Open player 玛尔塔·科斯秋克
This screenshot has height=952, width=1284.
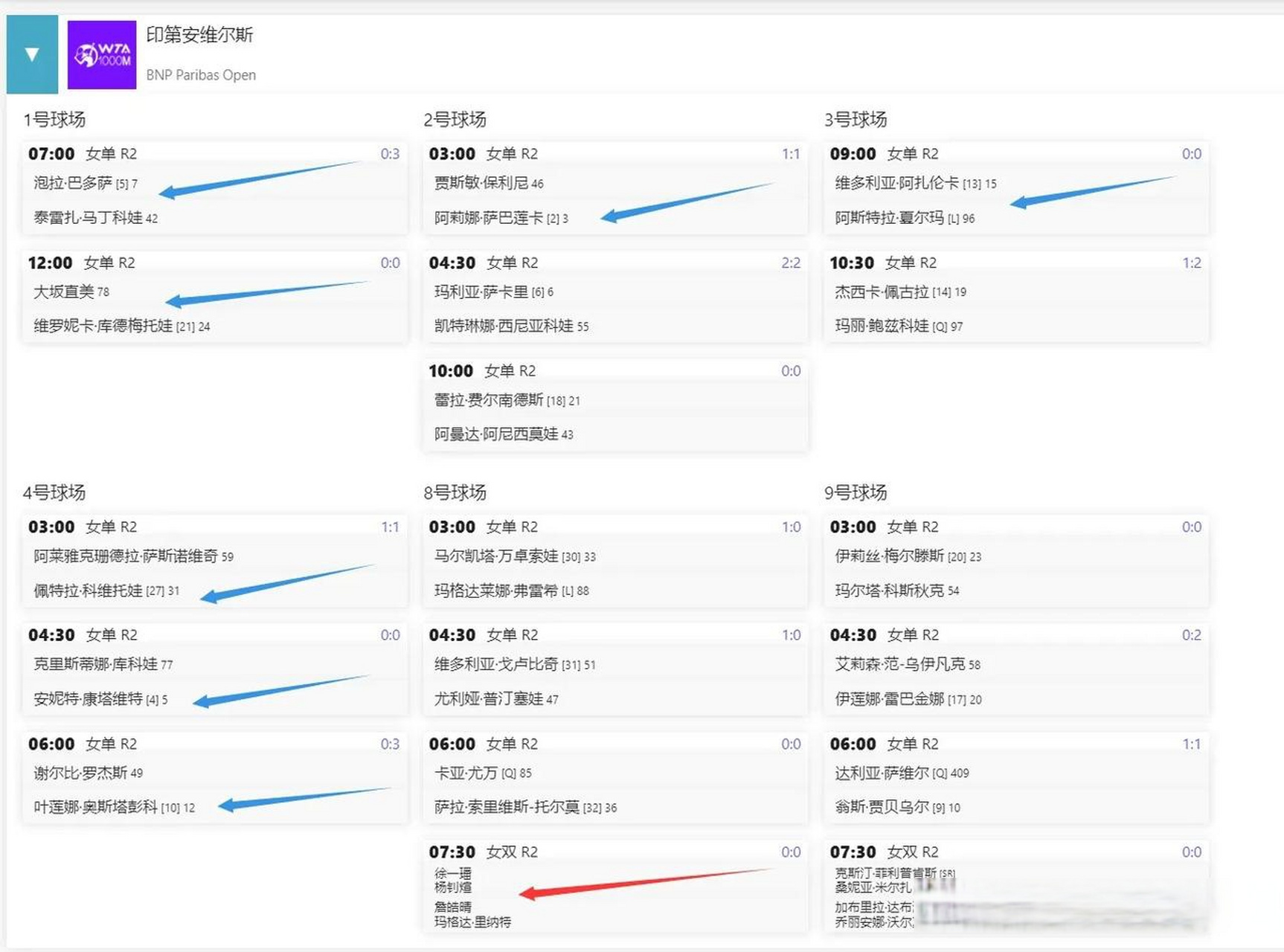(x=890, y=591)
